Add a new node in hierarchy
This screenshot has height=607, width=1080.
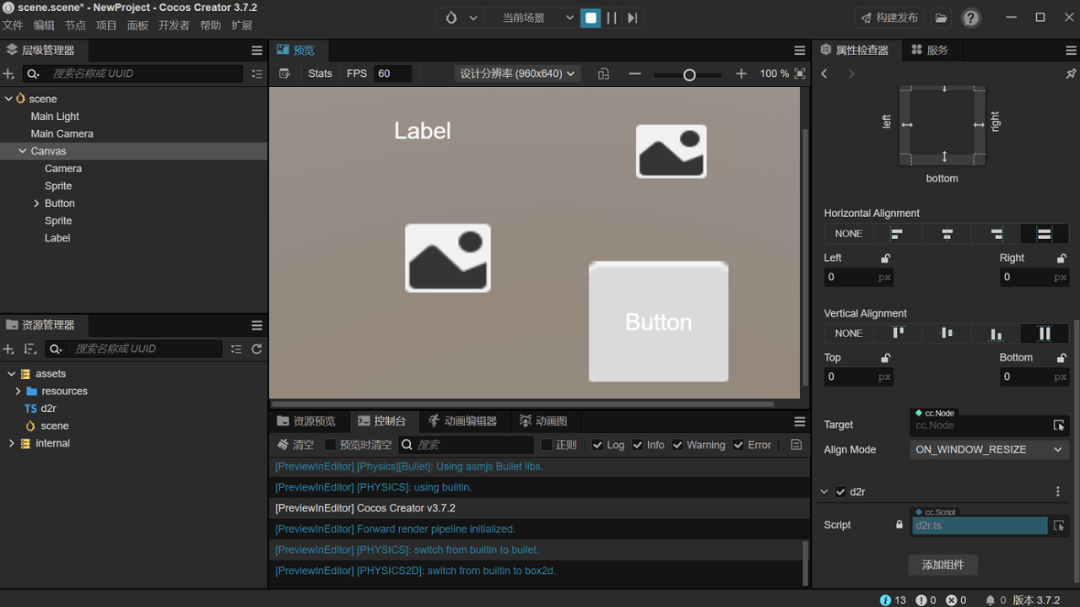8,74
